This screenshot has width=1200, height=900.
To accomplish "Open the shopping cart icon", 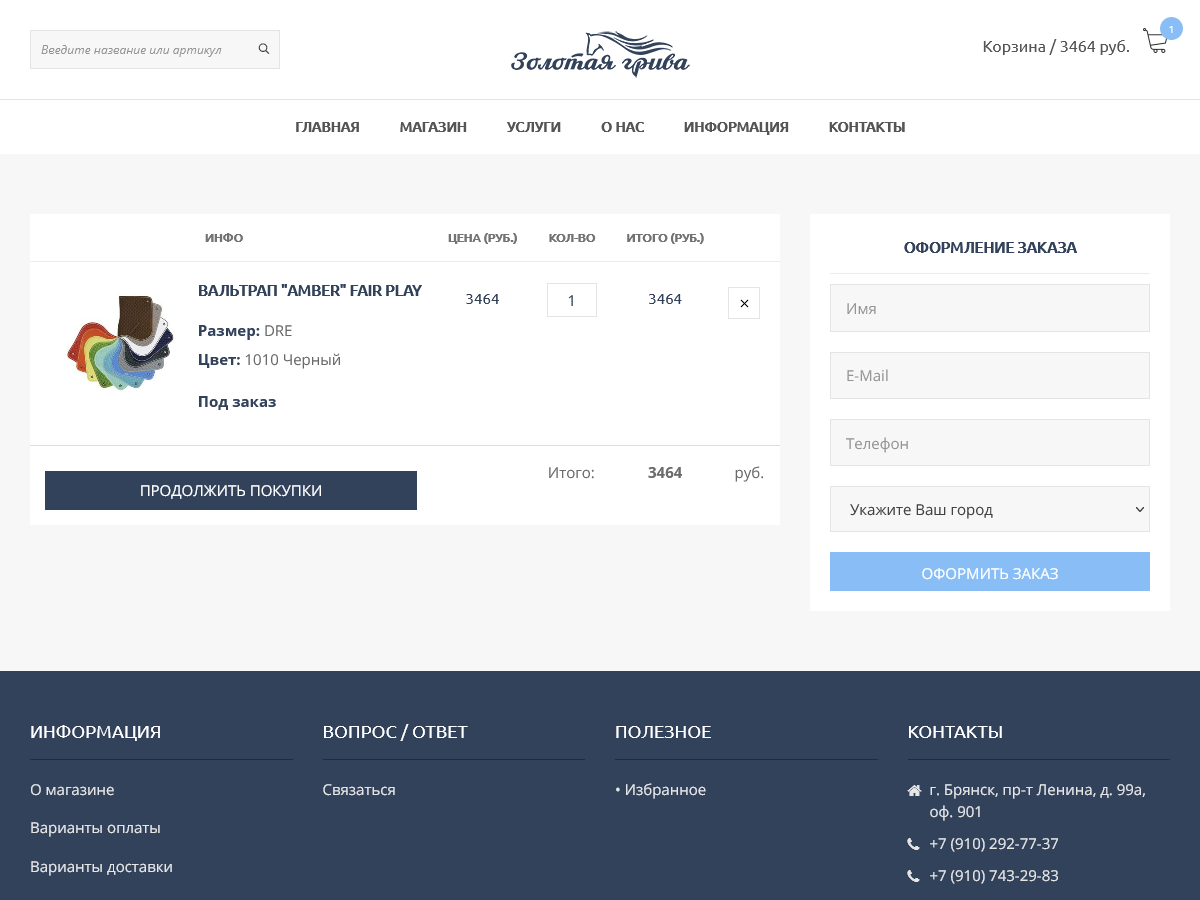I will [x=1155, y=42].
